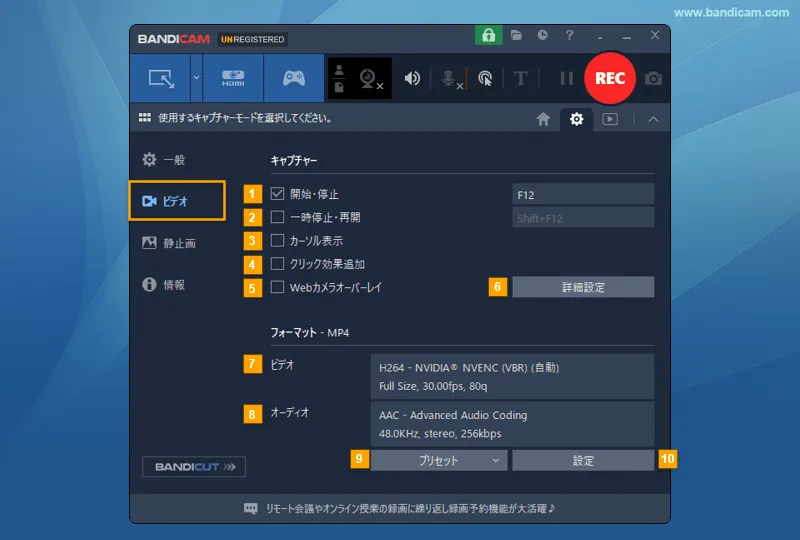The width and height of the screenshot is (800, 540).
Task: Click the grid icon beside capture mode message
Action: [145, 118]
